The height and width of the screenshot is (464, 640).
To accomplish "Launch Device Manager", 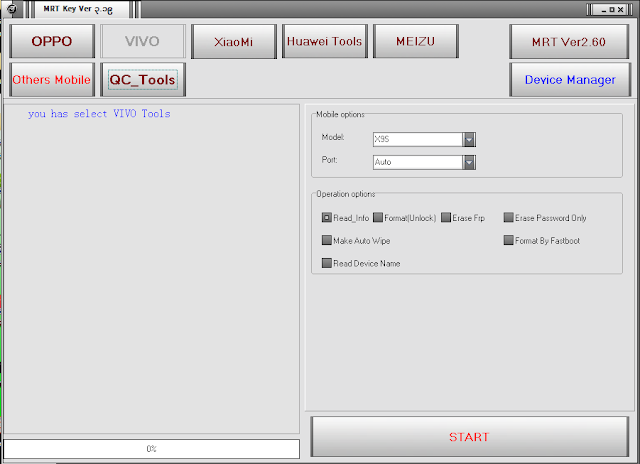I will [x=570, y=80].
